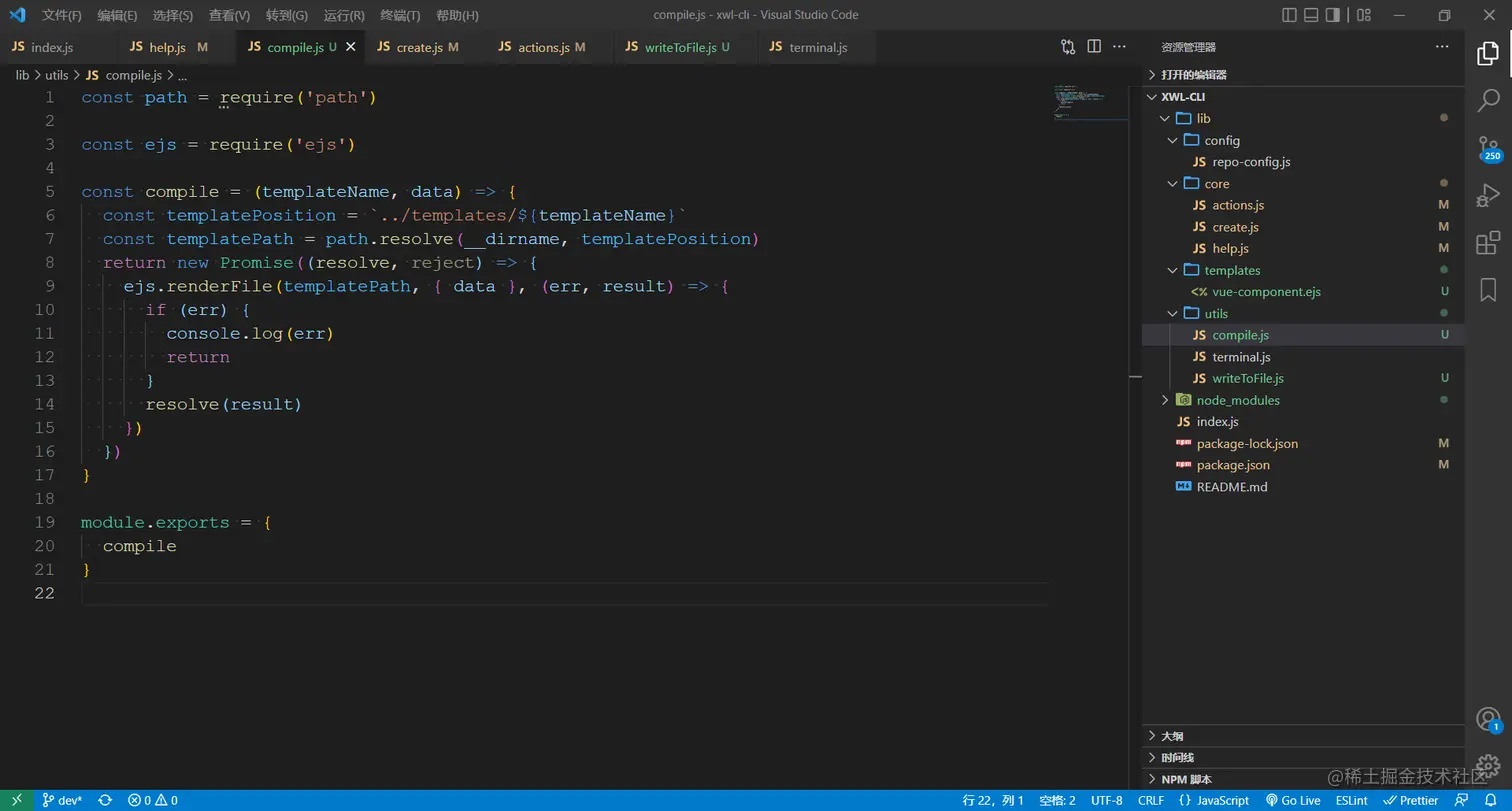Open the 编辑(E) menu

click(x=118, y=15)
